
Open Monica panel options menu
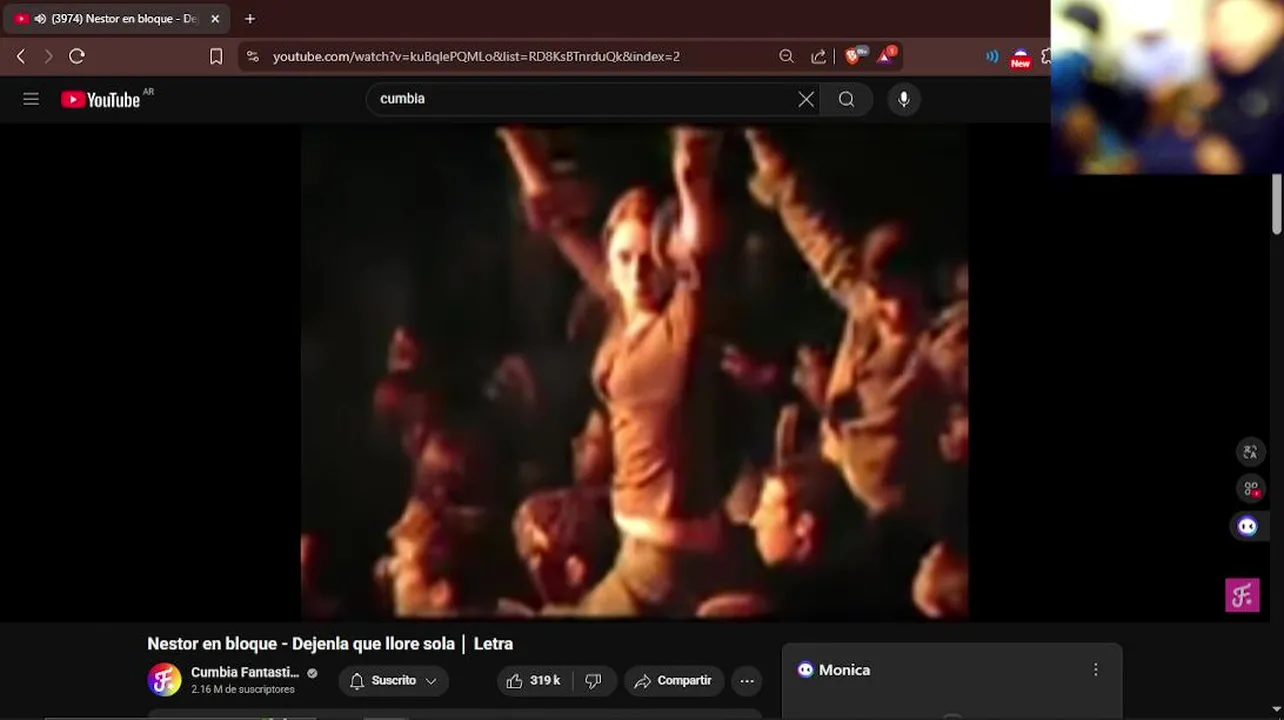[x=1096, y=670]
